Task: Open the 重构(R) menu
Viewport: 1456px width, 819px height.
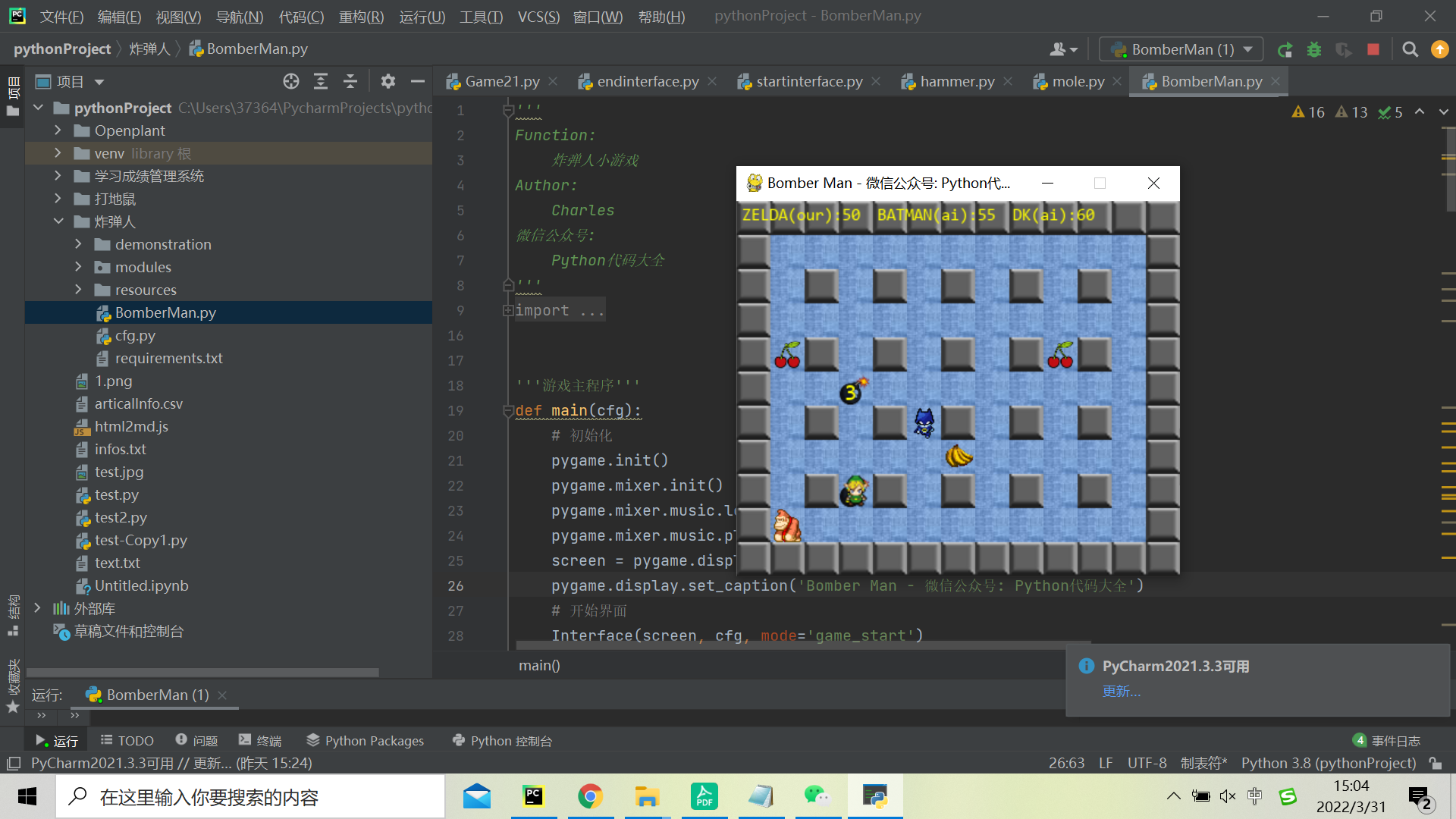Action: click(x=361, y=17)
